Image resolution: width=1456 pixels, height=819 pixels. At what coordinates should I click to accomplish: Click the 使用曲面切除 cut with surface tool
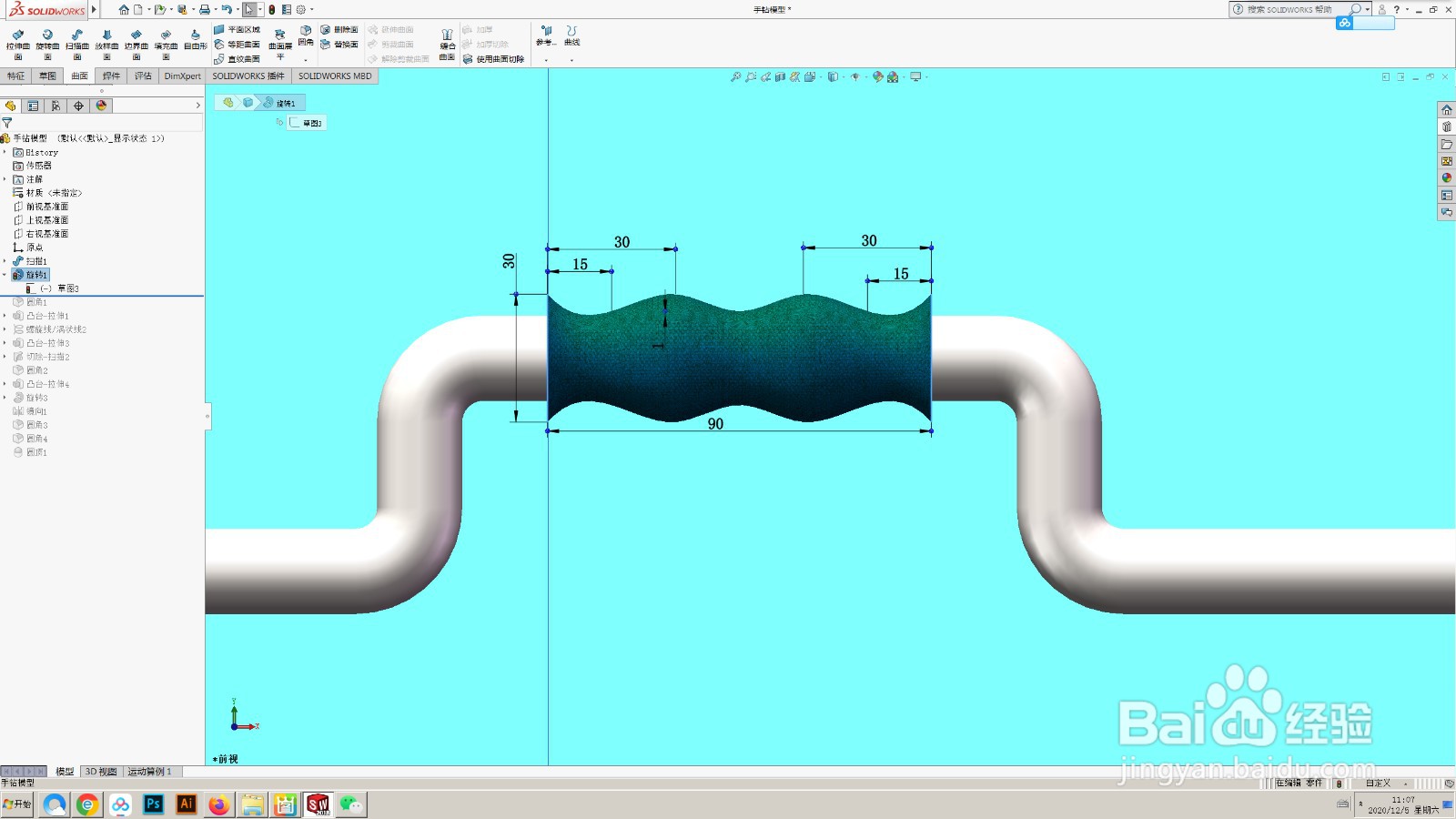(493, 59)
